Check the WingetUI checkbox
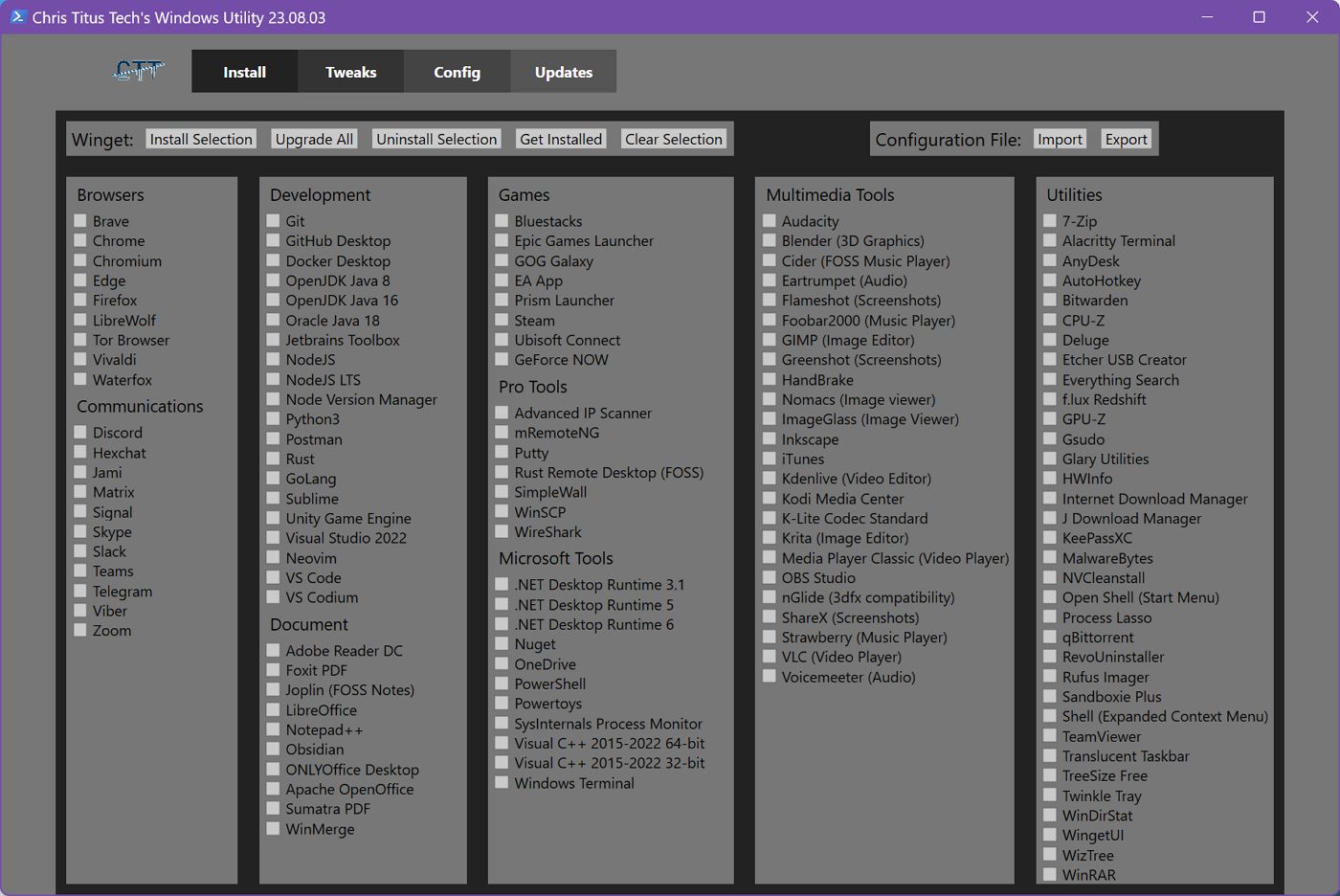This screenshot has width=1340, height=896. (x=1050, y=835)
